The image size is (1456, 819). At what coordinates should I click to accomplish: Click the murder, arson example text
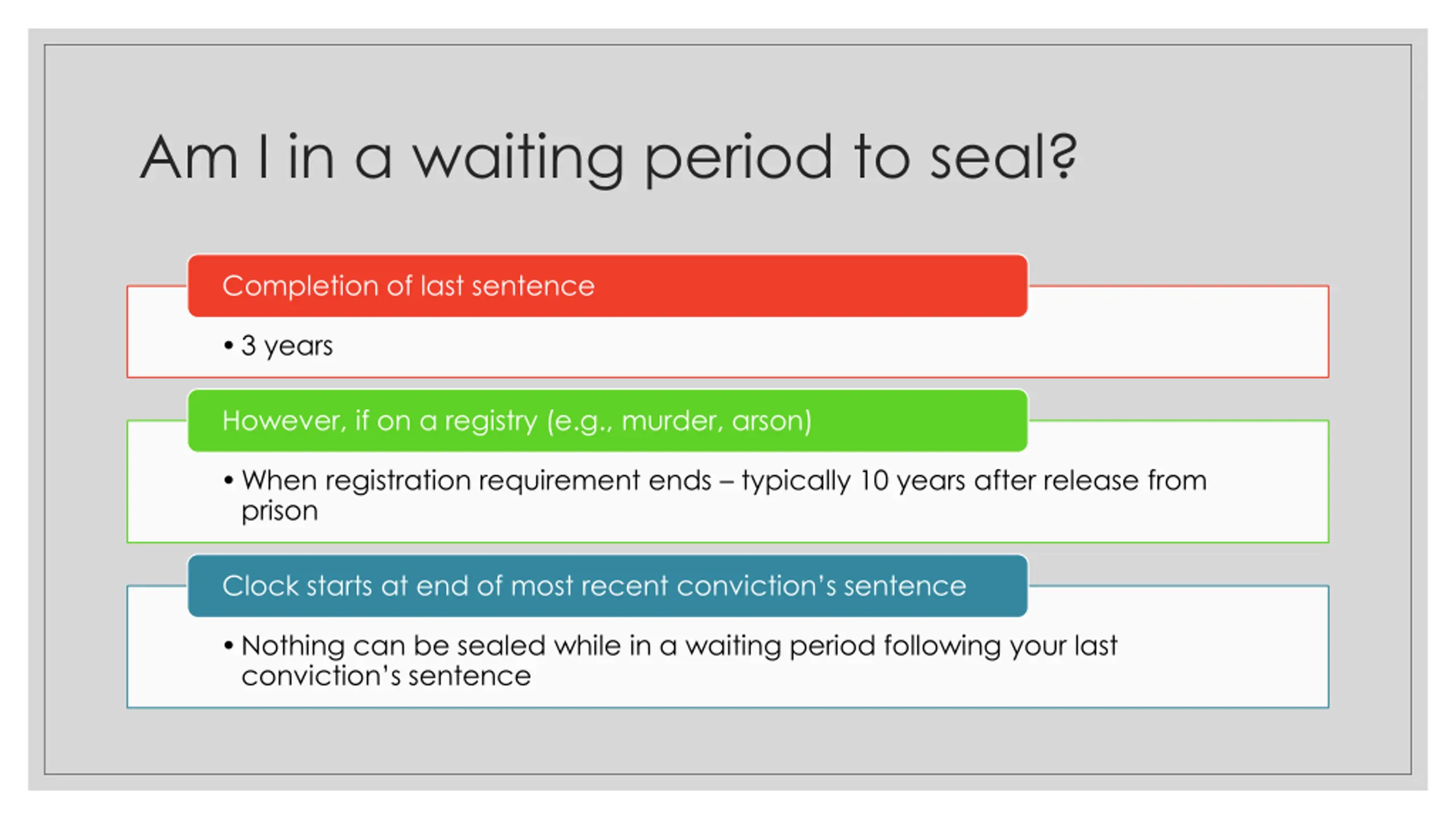click(x=716, y=421)
